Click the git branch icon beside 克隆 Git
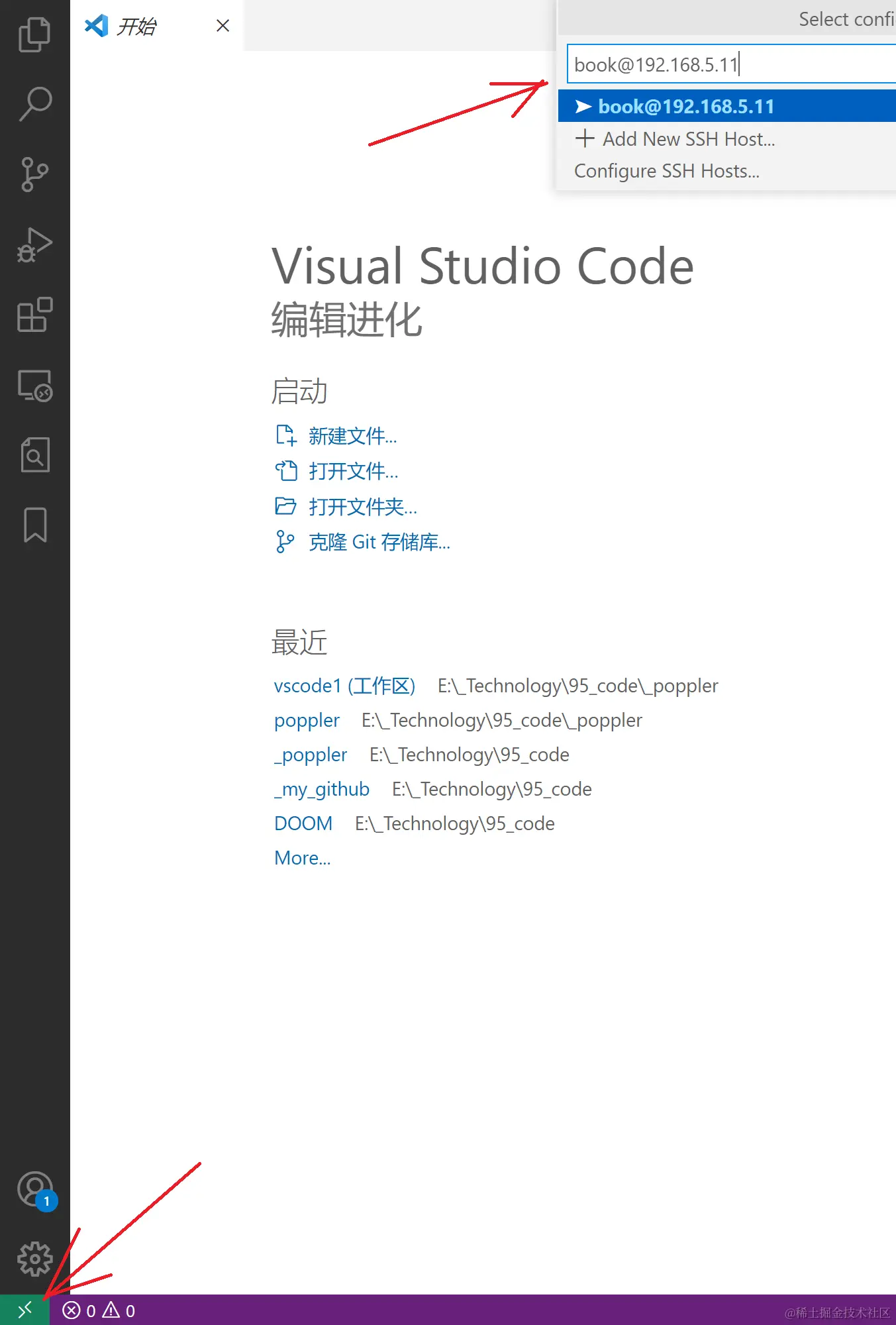Screen dimensions: 896x1325 coord(285,542)
